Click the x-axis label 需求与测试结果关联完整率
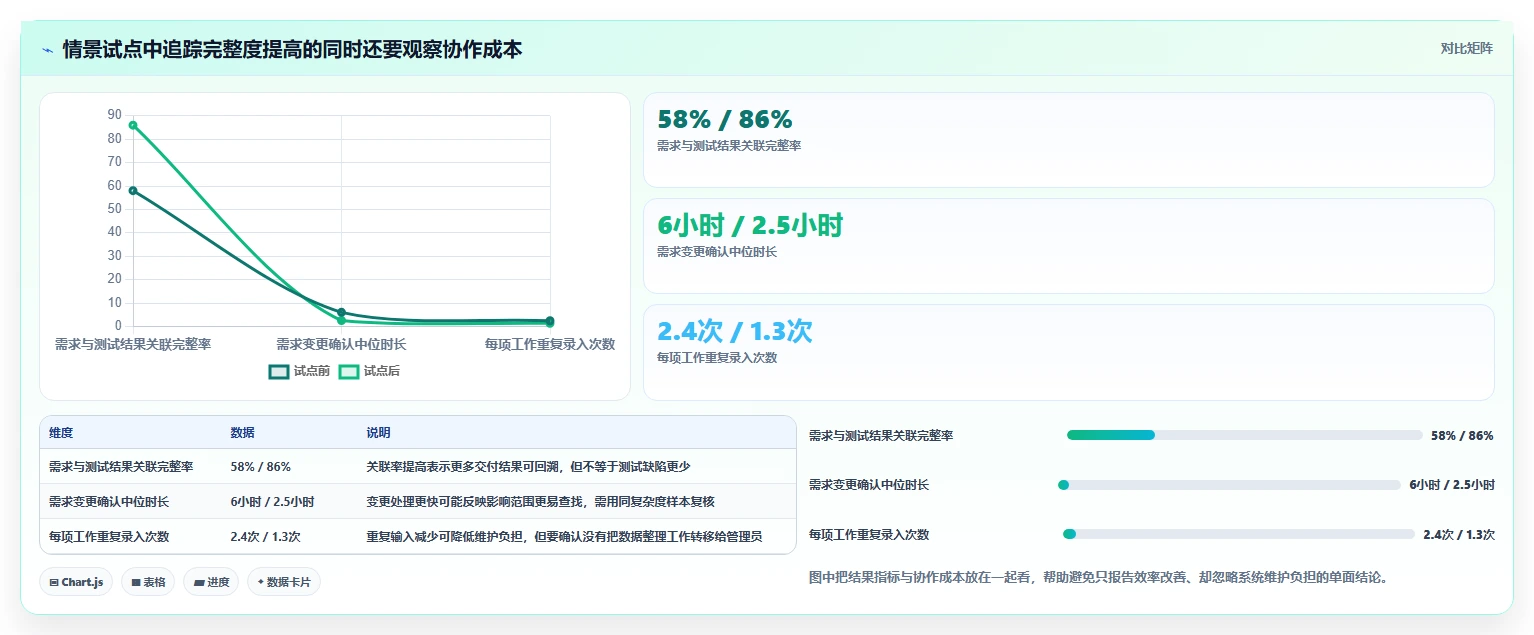Viewport: 1534px width, 635px height. point(133,344)
